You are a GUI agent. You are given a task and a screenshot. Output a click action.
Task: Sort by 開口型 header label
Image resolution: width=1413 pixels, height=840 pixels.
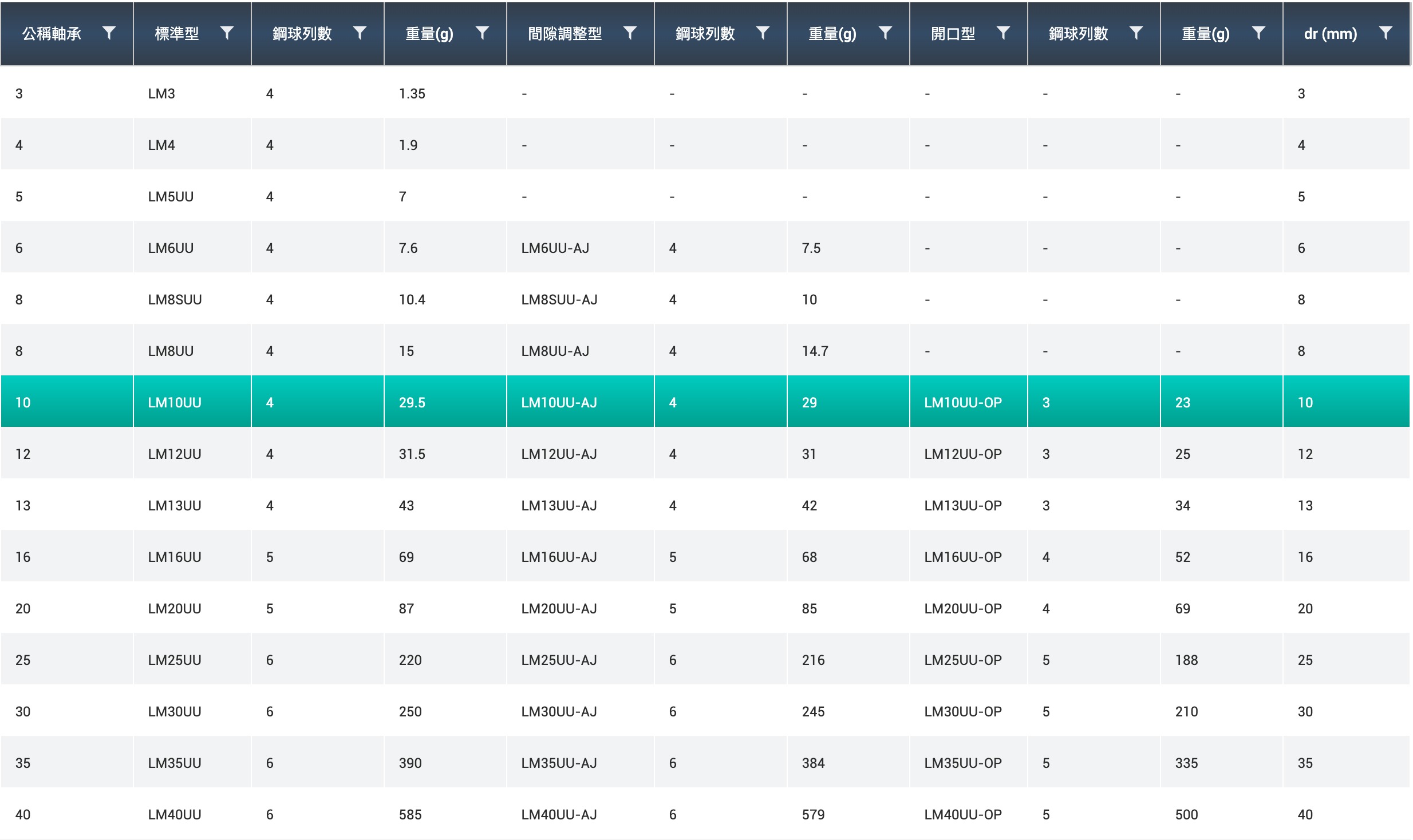[953, 34]
